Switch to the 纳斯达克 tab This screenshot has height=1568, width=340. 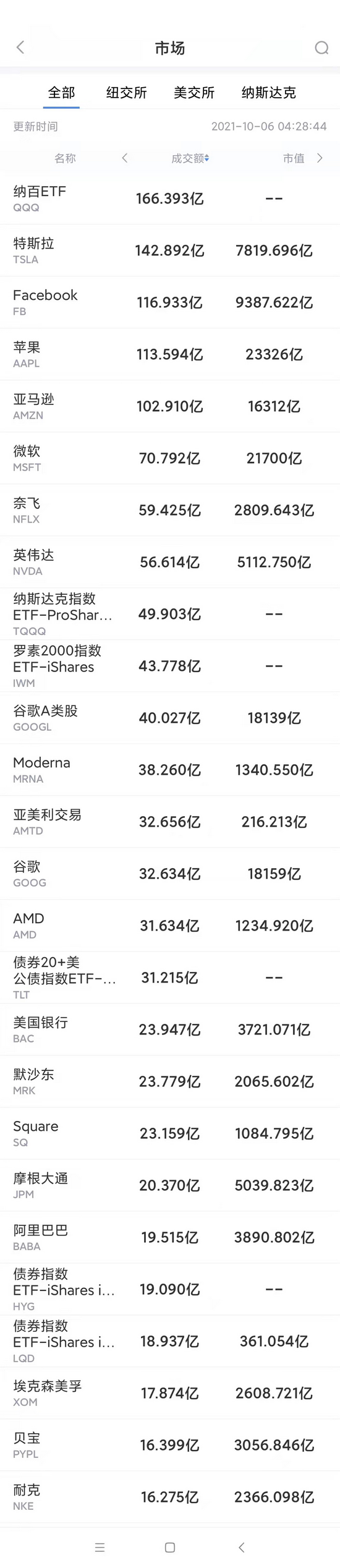tap(269, 93)
